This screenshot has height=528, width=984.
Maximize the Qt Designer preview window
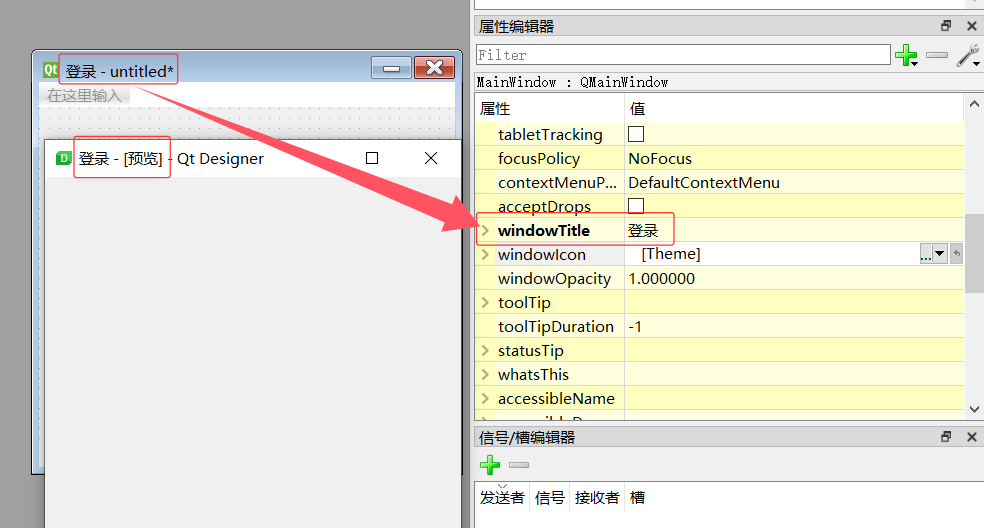372,158
